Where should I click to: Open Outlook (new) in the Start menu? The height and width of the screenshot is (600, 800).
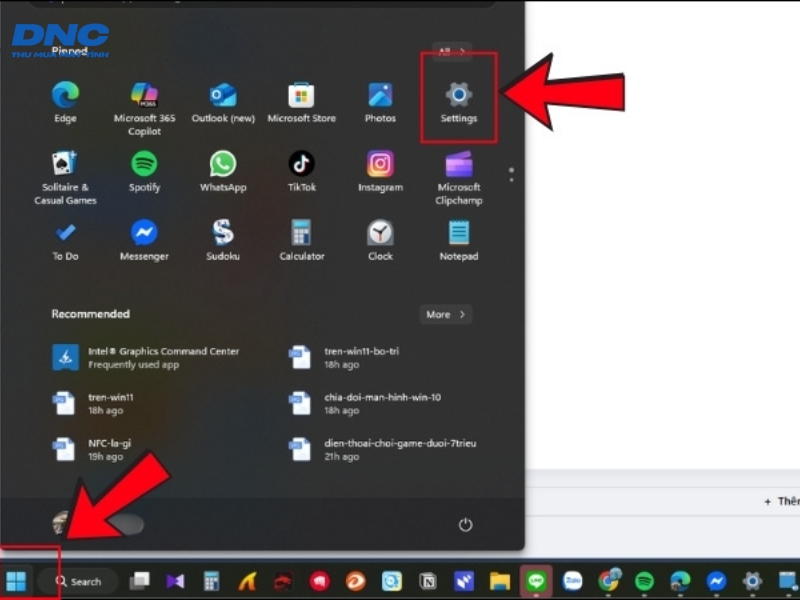(223, 102)
